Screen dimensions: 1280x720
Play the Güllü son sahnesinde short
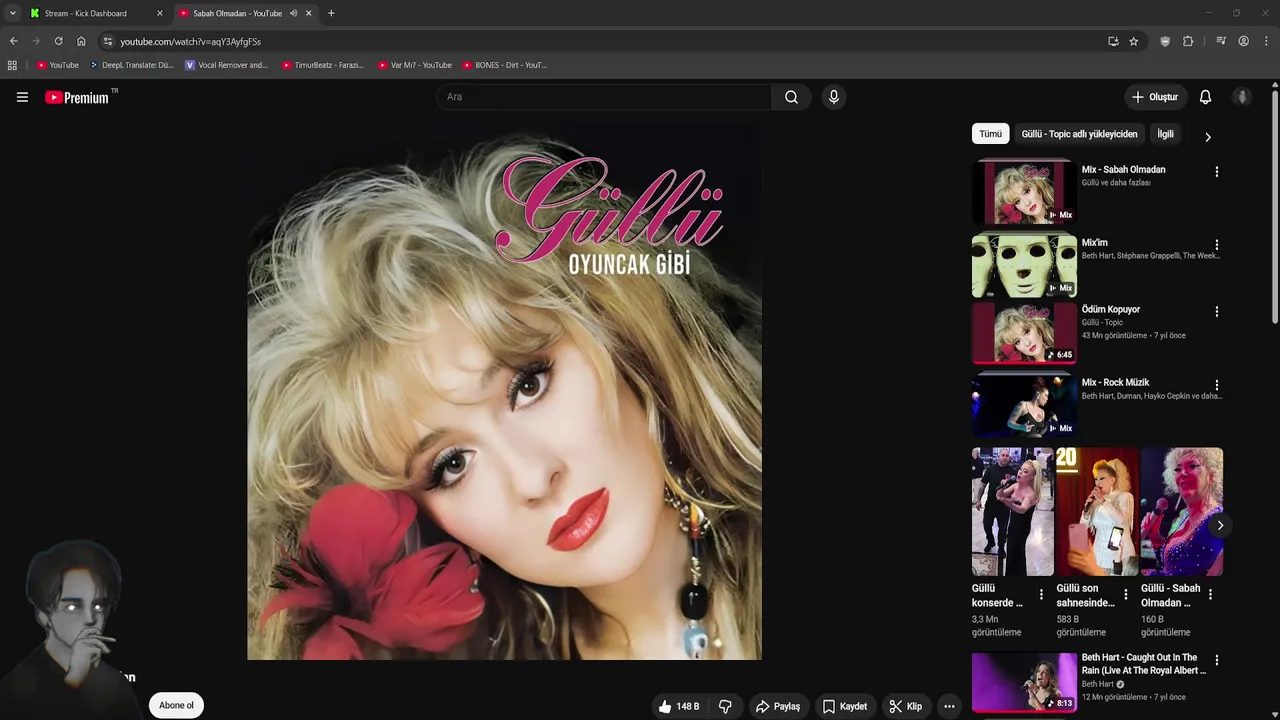point(1097,512)
